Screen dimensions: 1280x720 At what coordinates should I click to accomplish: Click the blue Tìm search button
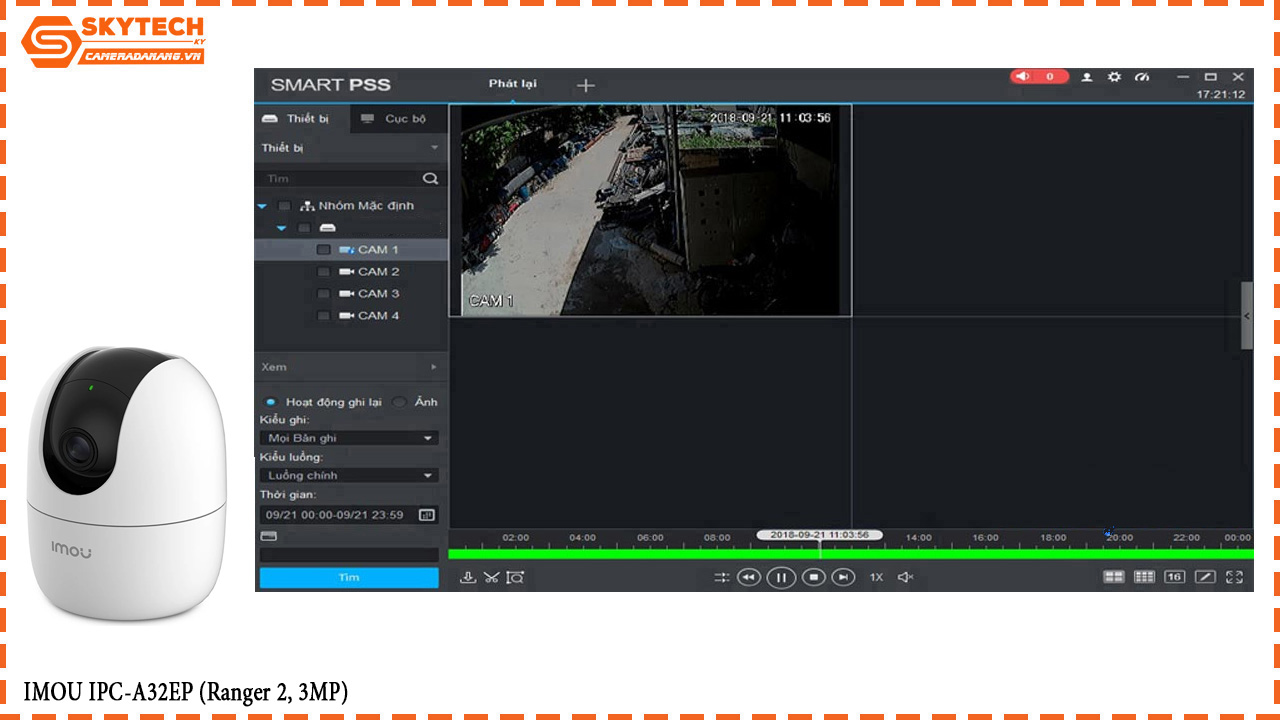(x=349, y=578)
